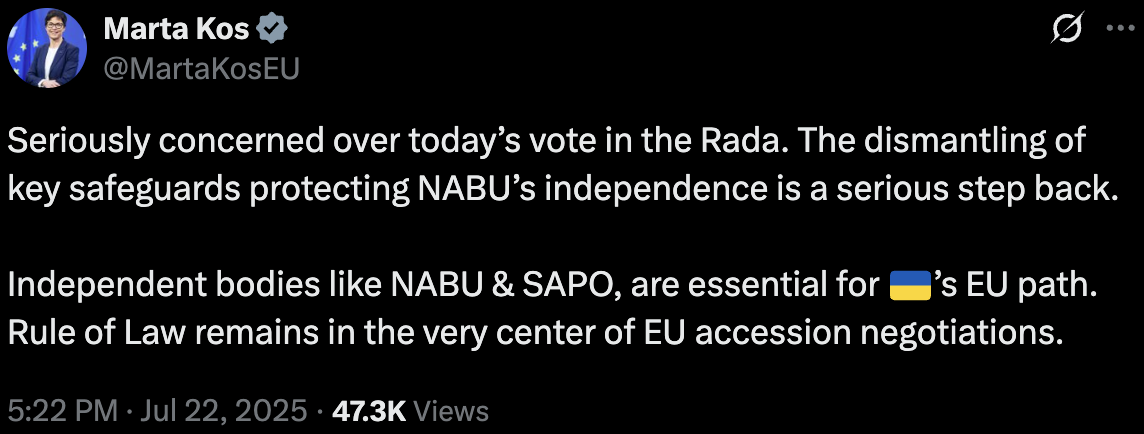Click the Marta Kos display name
The height and width of the screenshot is (434, 1144).
click(x=177, y=30)
